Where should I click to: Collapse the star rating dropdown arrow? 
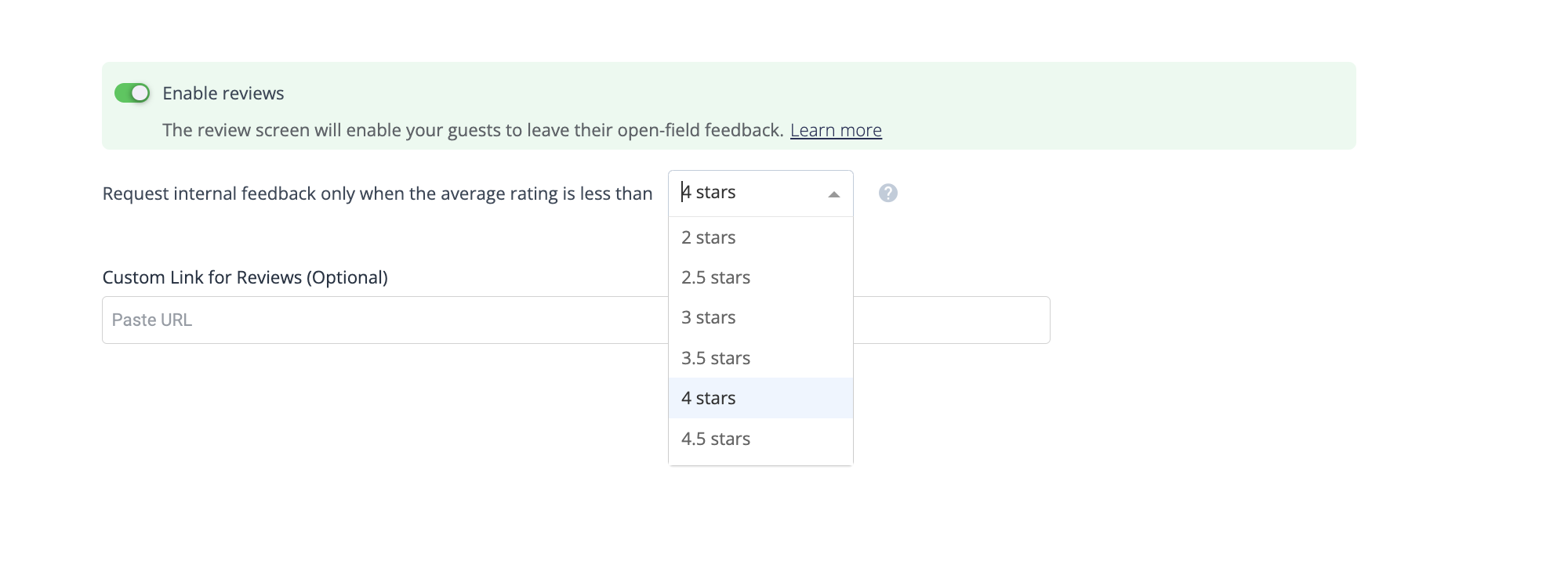click(x=834, y=194)
